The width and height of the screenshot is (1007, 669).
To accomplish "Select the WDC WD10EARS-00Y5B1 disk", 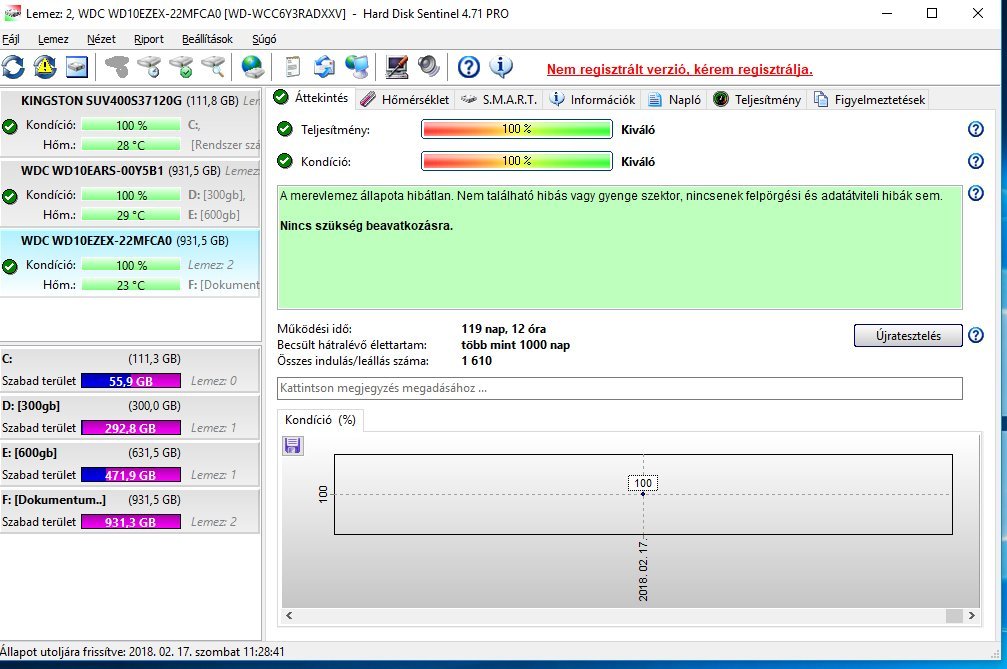I will coord(130,193).
